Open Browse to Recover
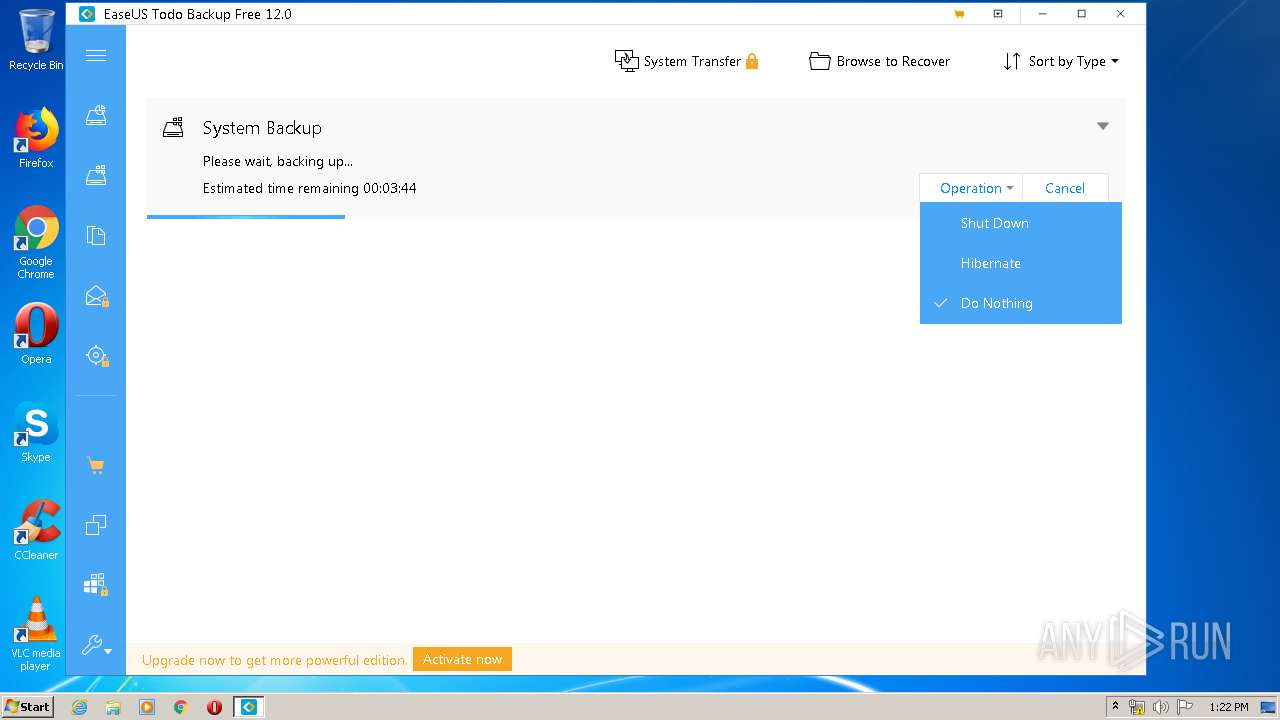 880,61
